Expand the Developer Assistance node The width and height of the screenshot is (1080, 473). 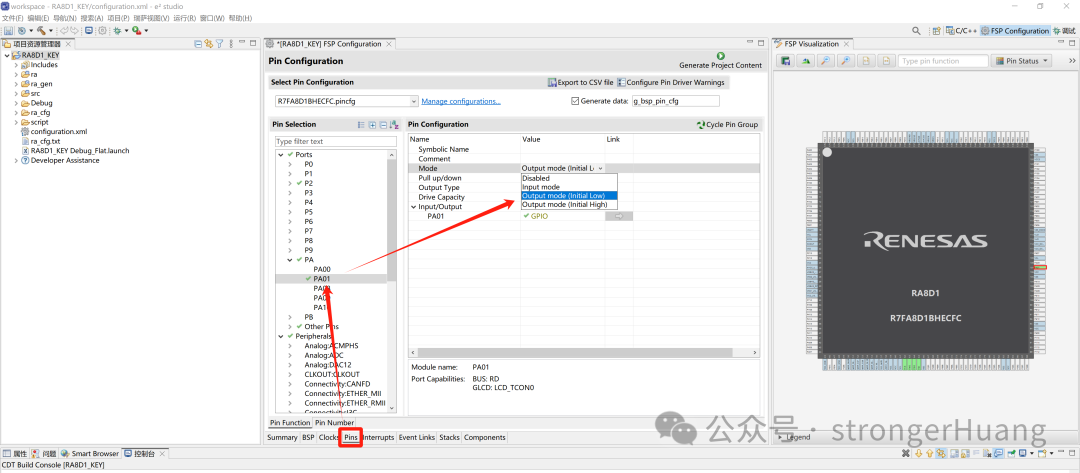click(16, 160)
